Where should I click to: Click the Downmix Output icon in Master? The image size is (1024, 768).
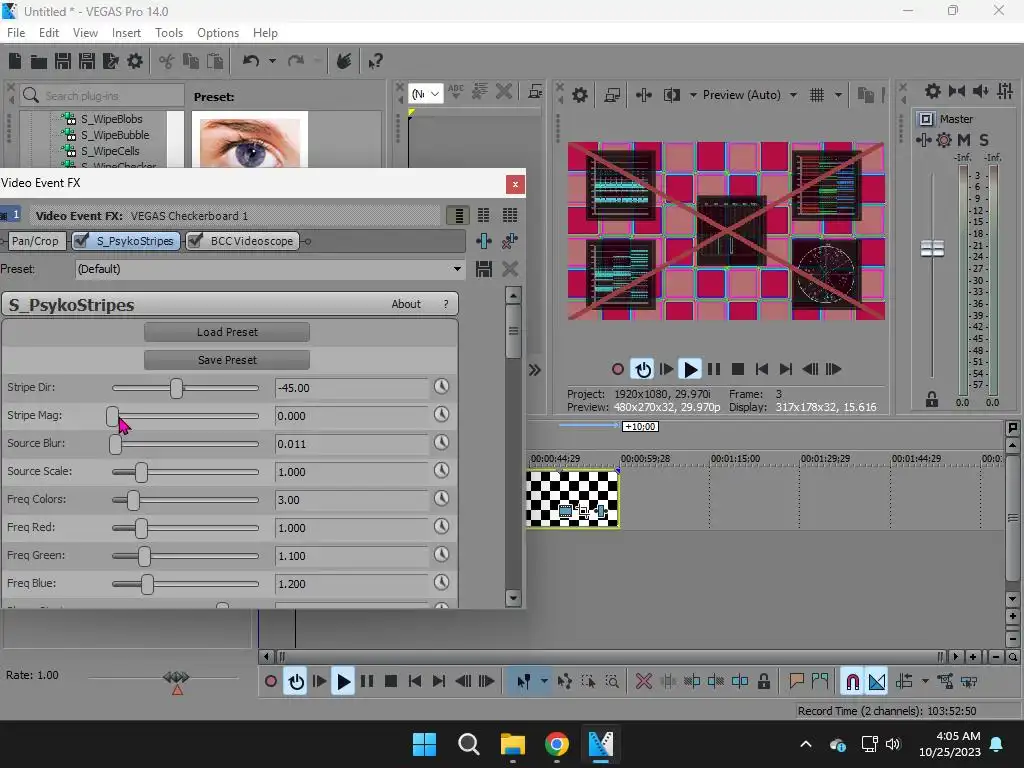957,91
